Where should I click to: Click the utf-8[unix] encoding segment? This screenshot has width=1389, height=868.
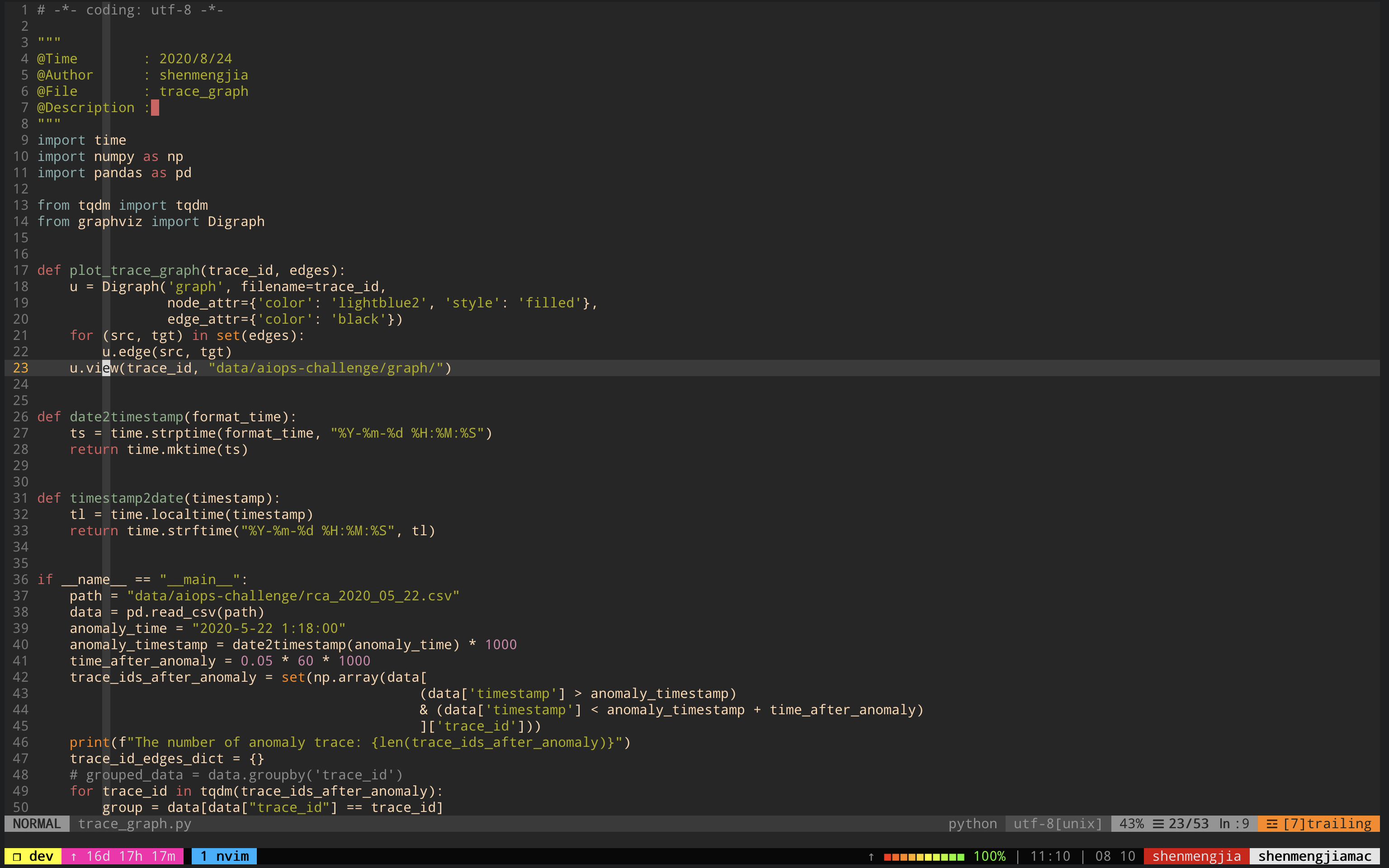[1057, 824]
